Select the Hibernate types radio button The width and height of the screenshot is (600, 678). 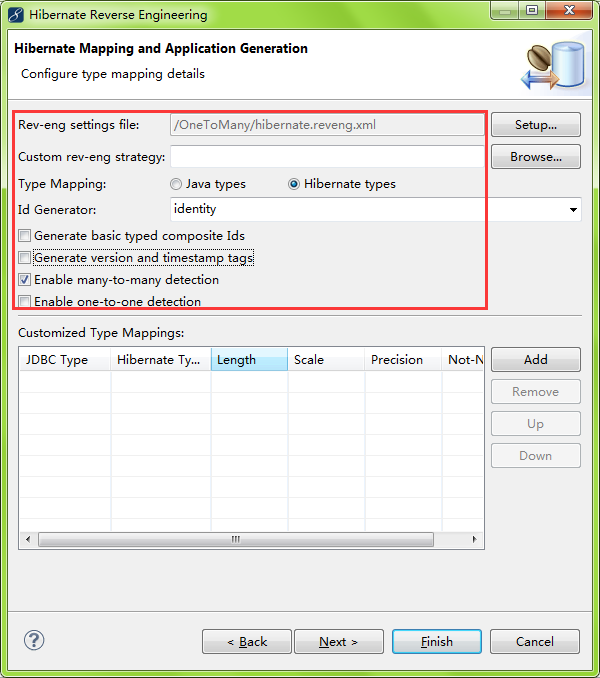point(294,184)
